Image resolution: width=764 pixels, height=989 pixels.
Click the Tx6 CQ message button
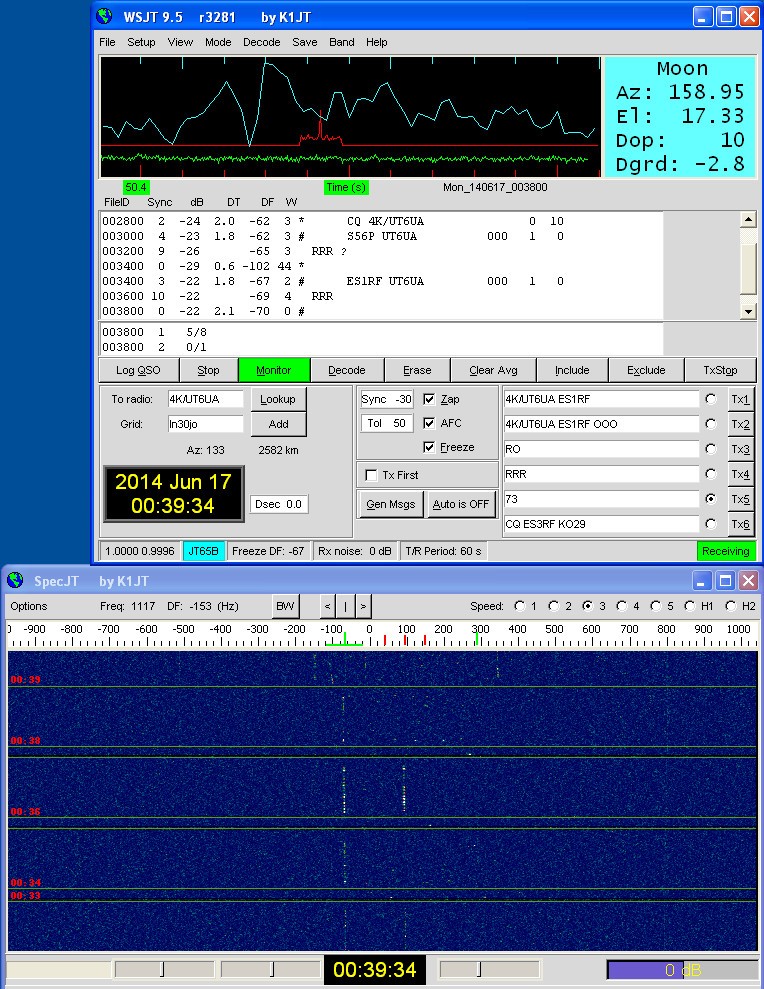[x=740, y=524]
